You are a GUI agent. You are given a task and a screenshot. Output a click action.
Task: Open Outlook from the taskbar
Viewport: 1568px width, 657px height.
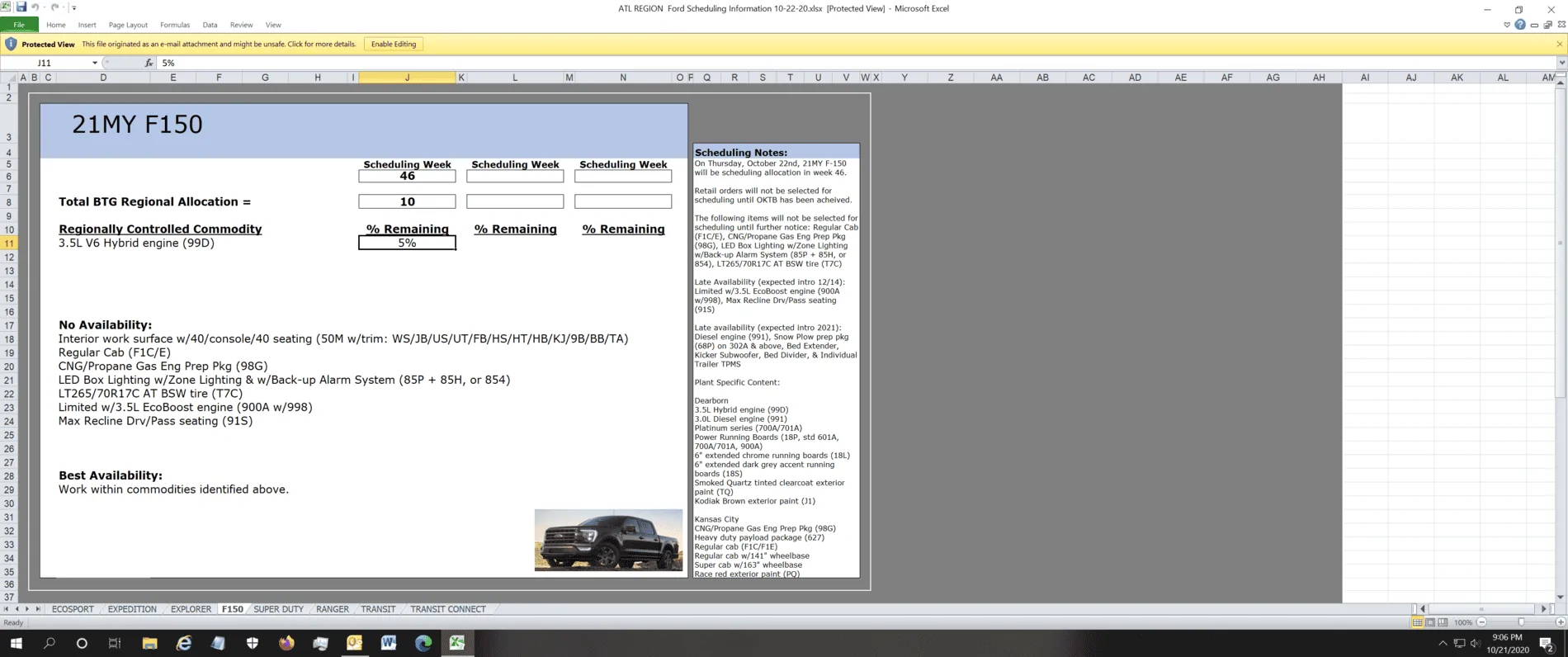355,643
